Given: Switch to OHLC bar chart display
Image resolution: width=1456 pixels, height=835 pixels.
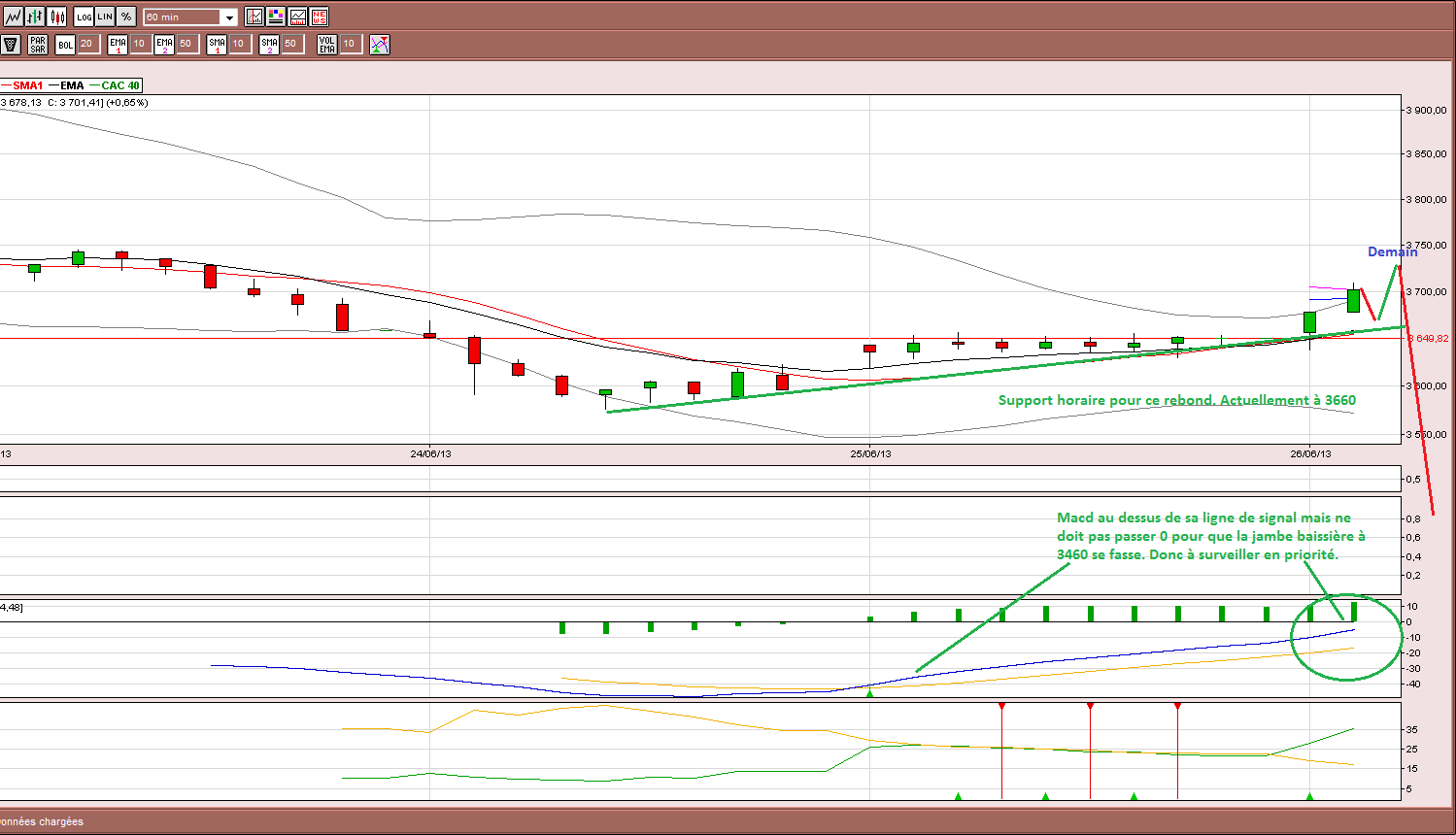Looking at the screenshot, I should (x=35, y=17).
